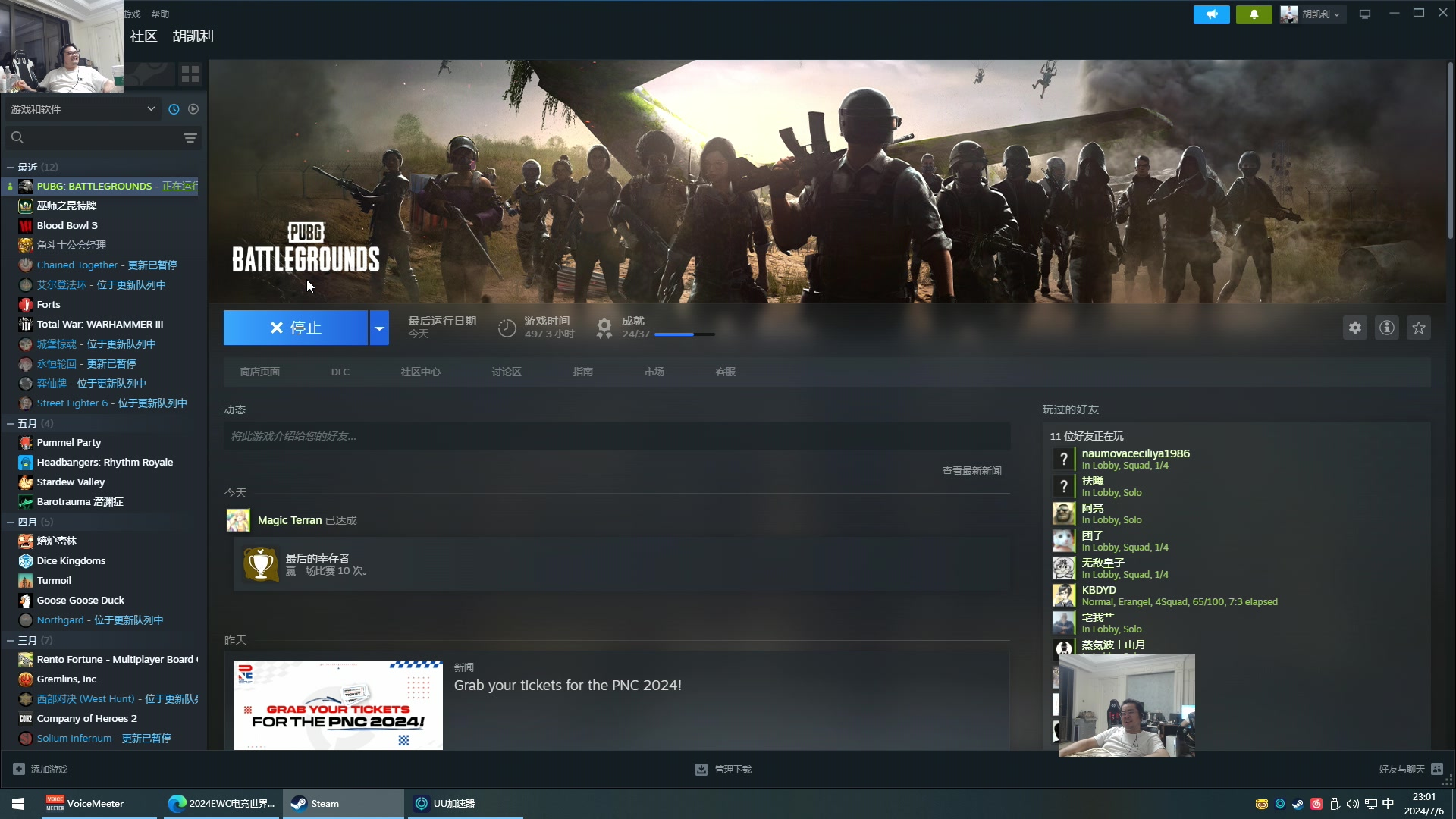Screen dimensions: 1456x819
Task: Click the achievements progress bar
Action: [684, 334]
